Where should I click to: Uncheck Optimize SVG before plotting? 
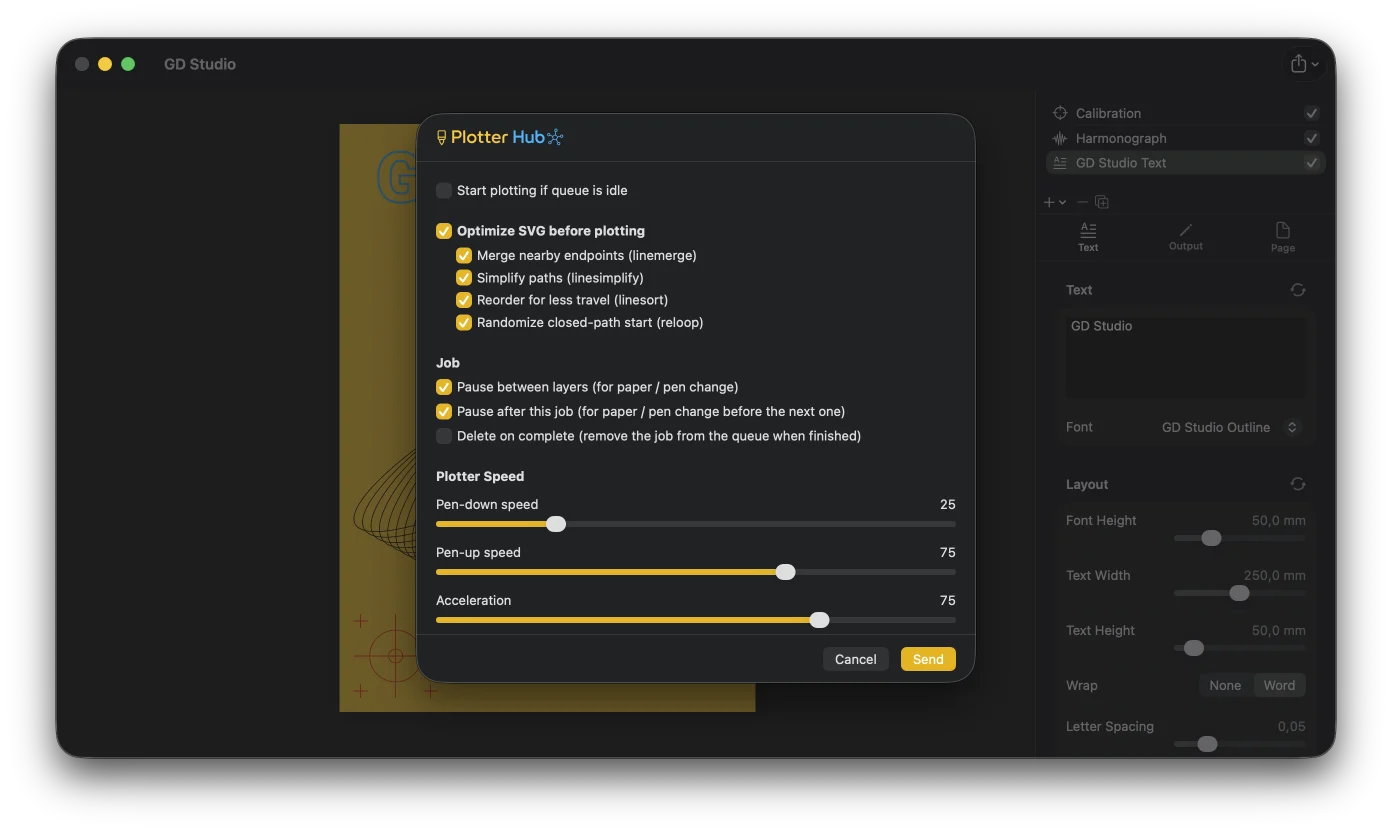444,231
